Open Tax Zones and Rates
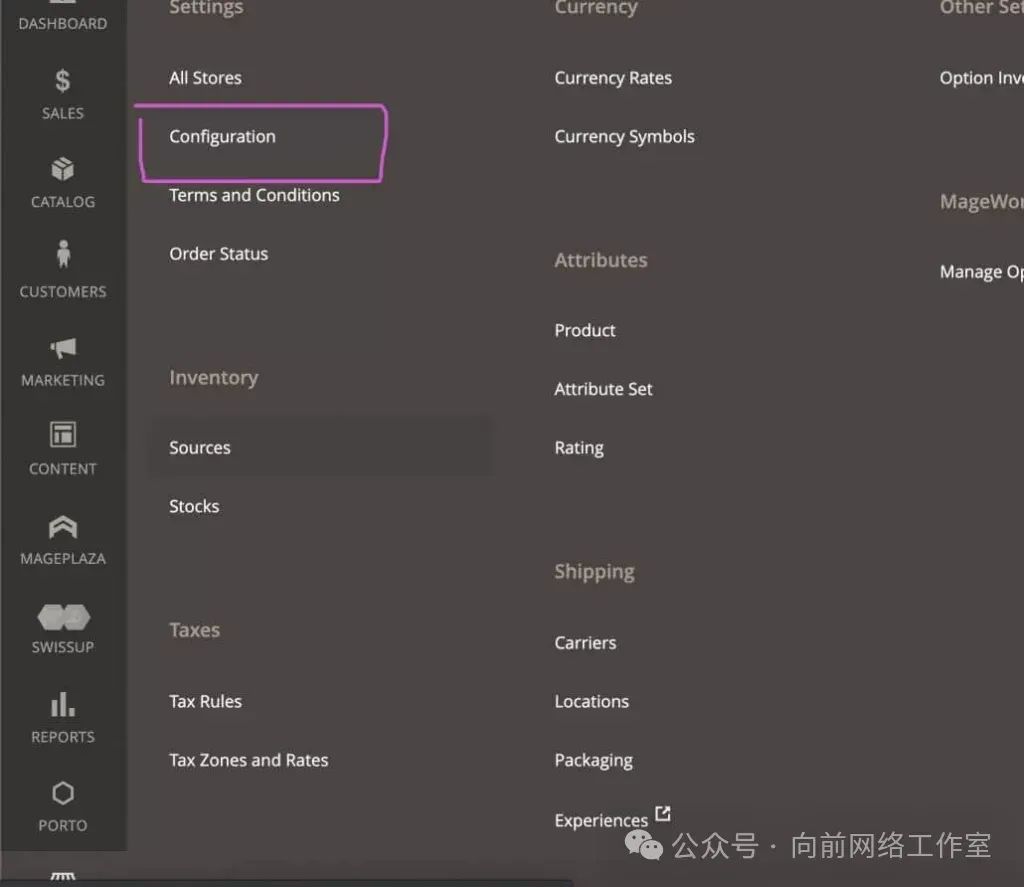 coord(248,760)
